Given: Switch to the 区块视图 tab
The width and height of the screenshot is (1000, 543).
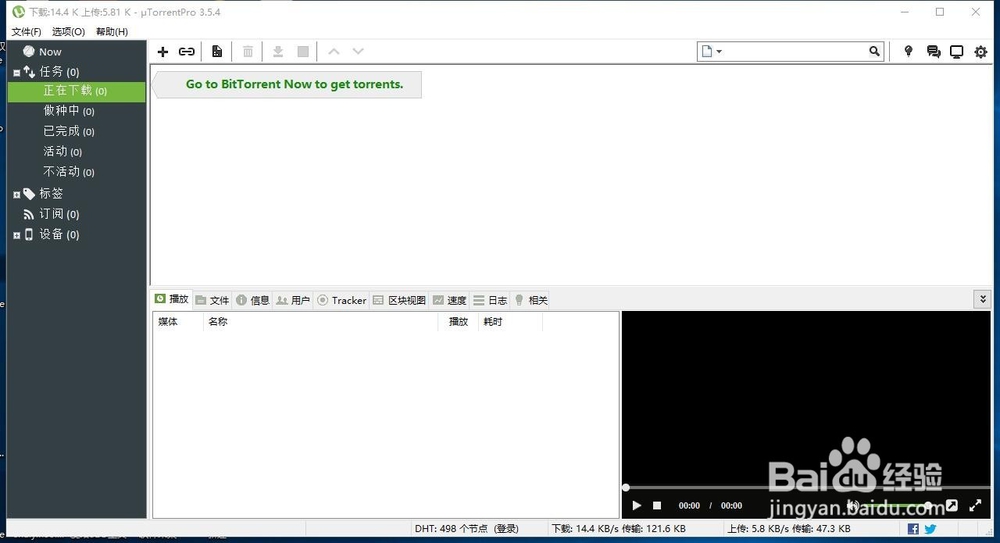Looking at the screenshot, I should click(x=399, y=300).
